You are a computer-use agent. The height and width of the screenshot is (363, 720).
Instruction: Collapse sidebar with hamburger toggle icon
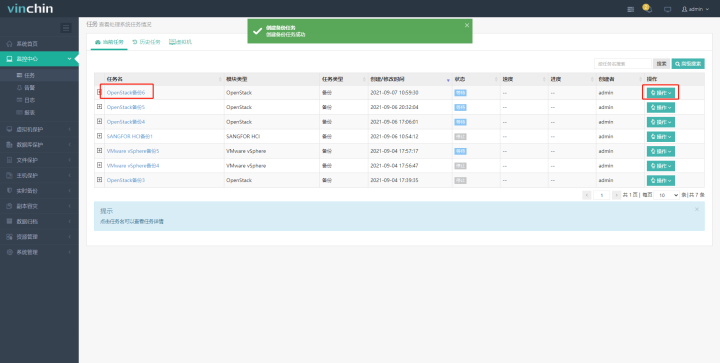(66, 28)
